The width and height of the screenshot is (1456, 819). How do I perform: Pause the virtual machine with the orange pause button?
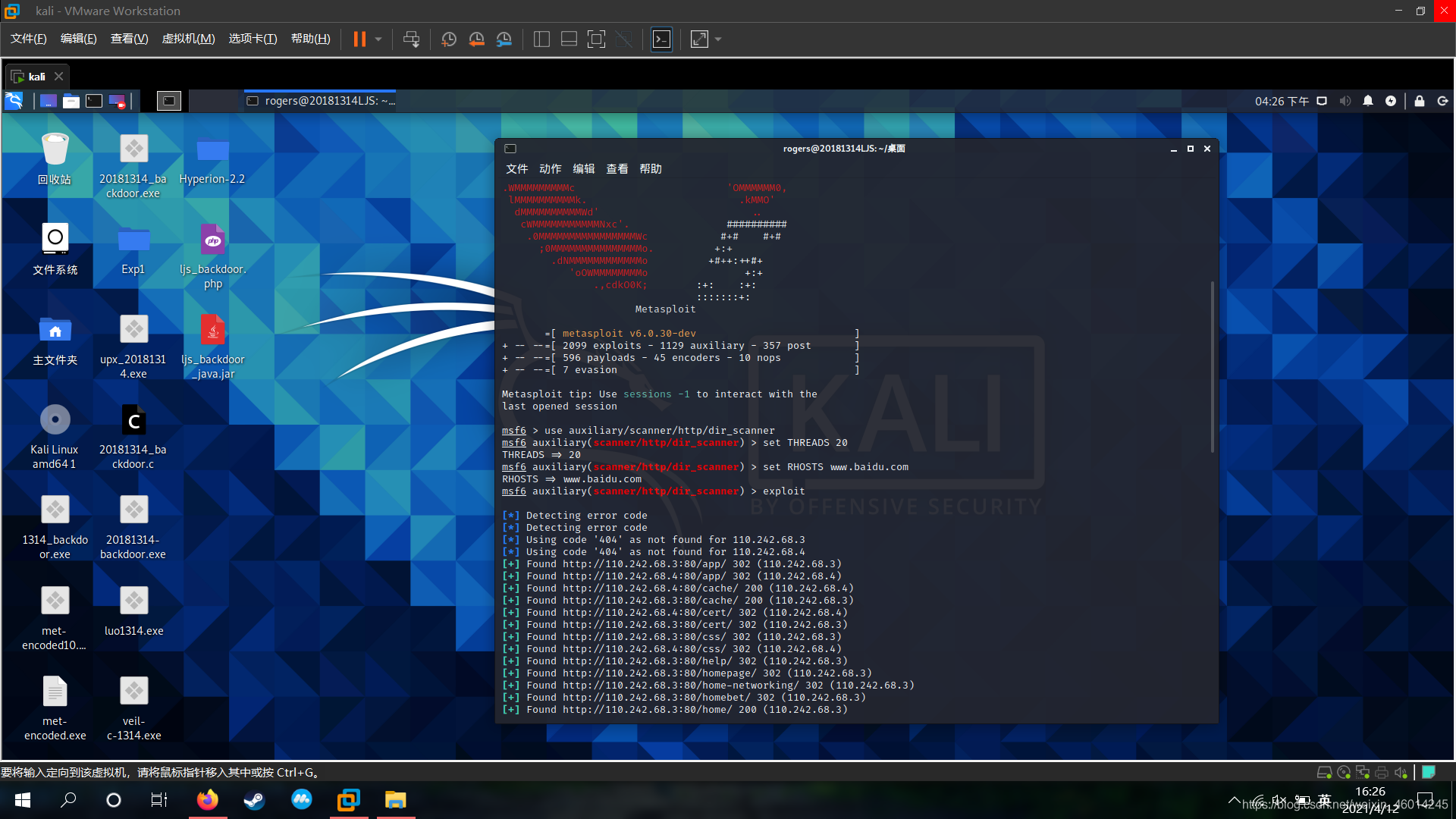(x=359, y=39)
